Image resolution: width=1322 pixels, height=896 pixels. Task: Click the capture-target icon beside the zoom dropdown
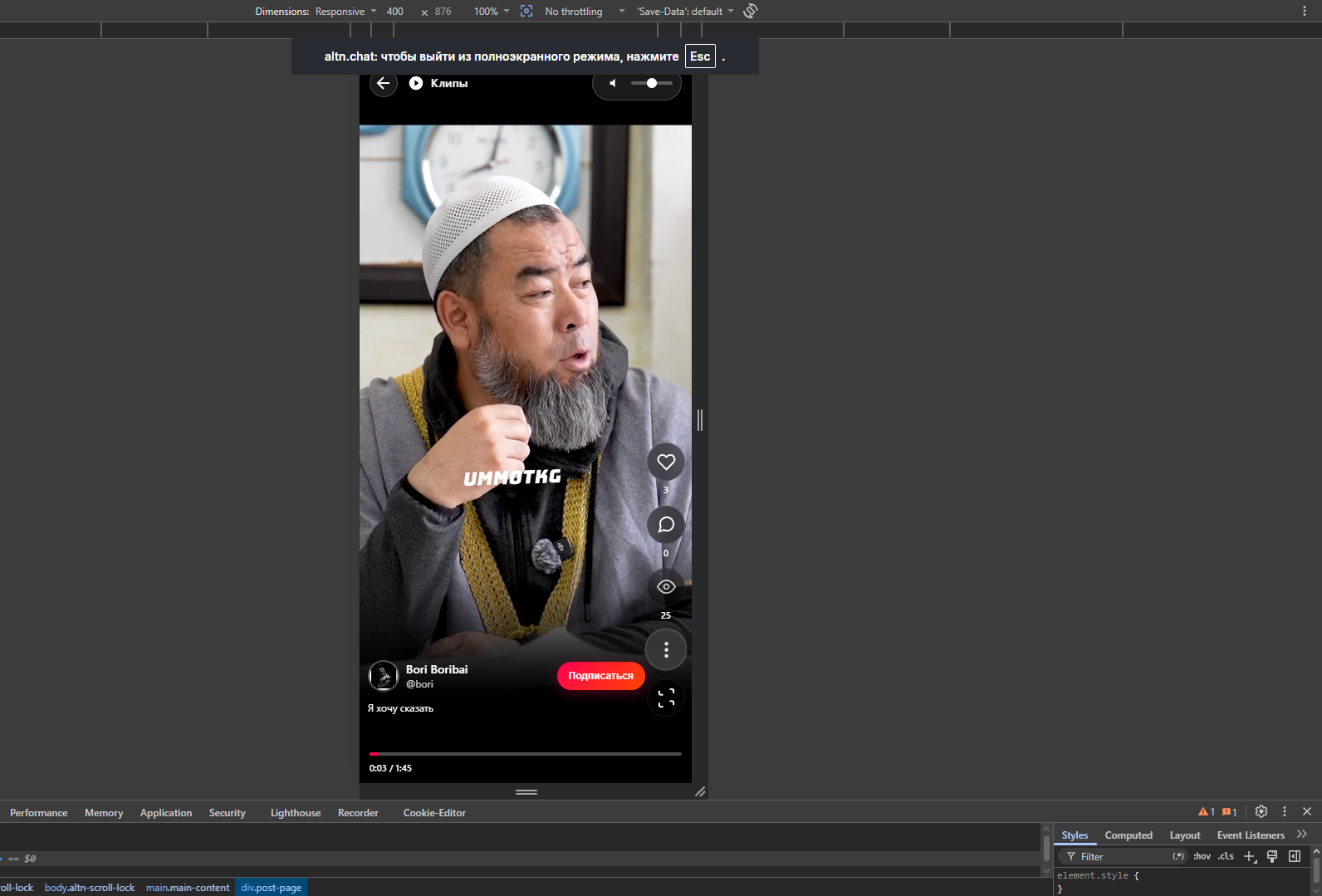click(x=526, y=11)
